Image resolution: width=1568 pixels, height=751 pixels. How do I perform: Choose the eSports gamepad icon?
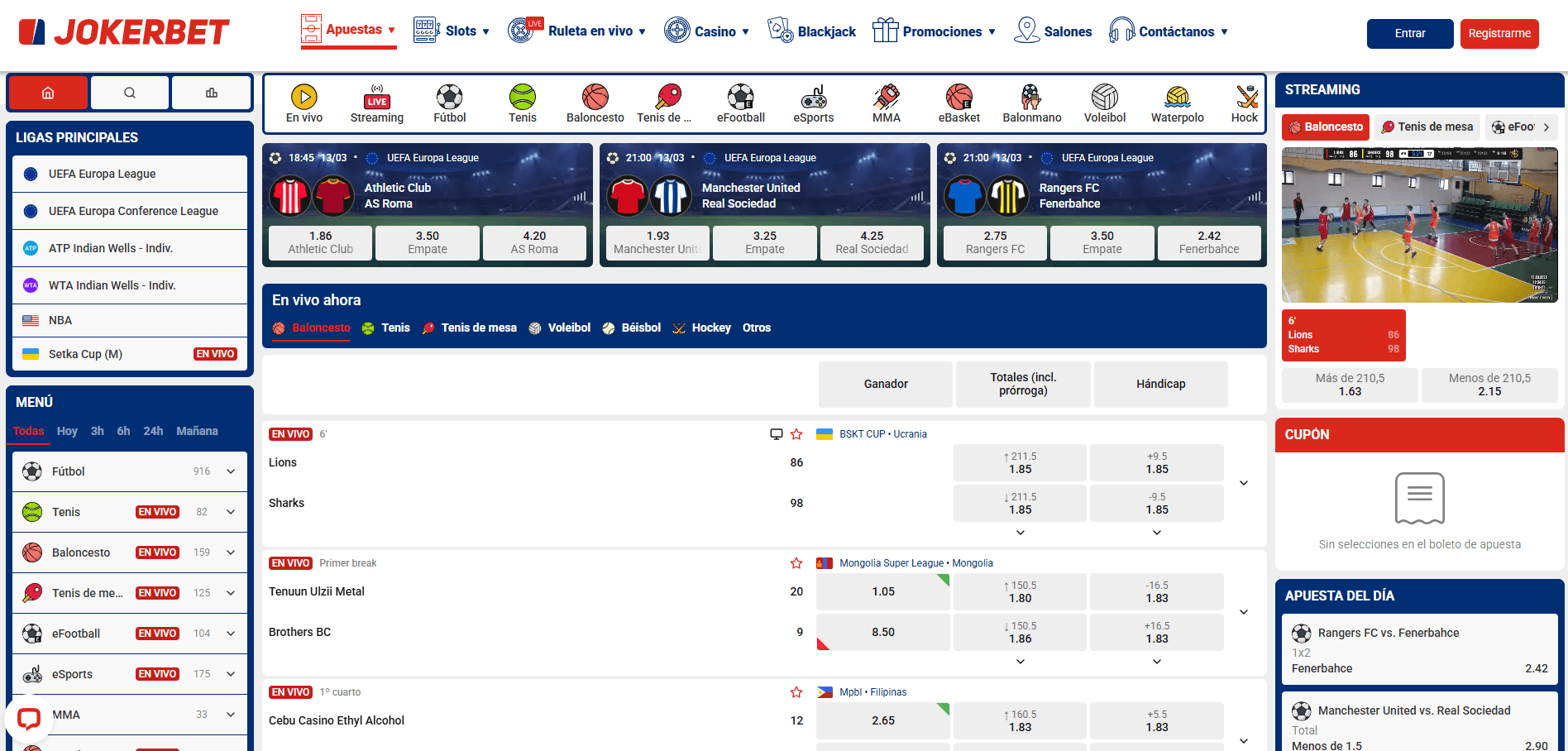coord(814,97)
